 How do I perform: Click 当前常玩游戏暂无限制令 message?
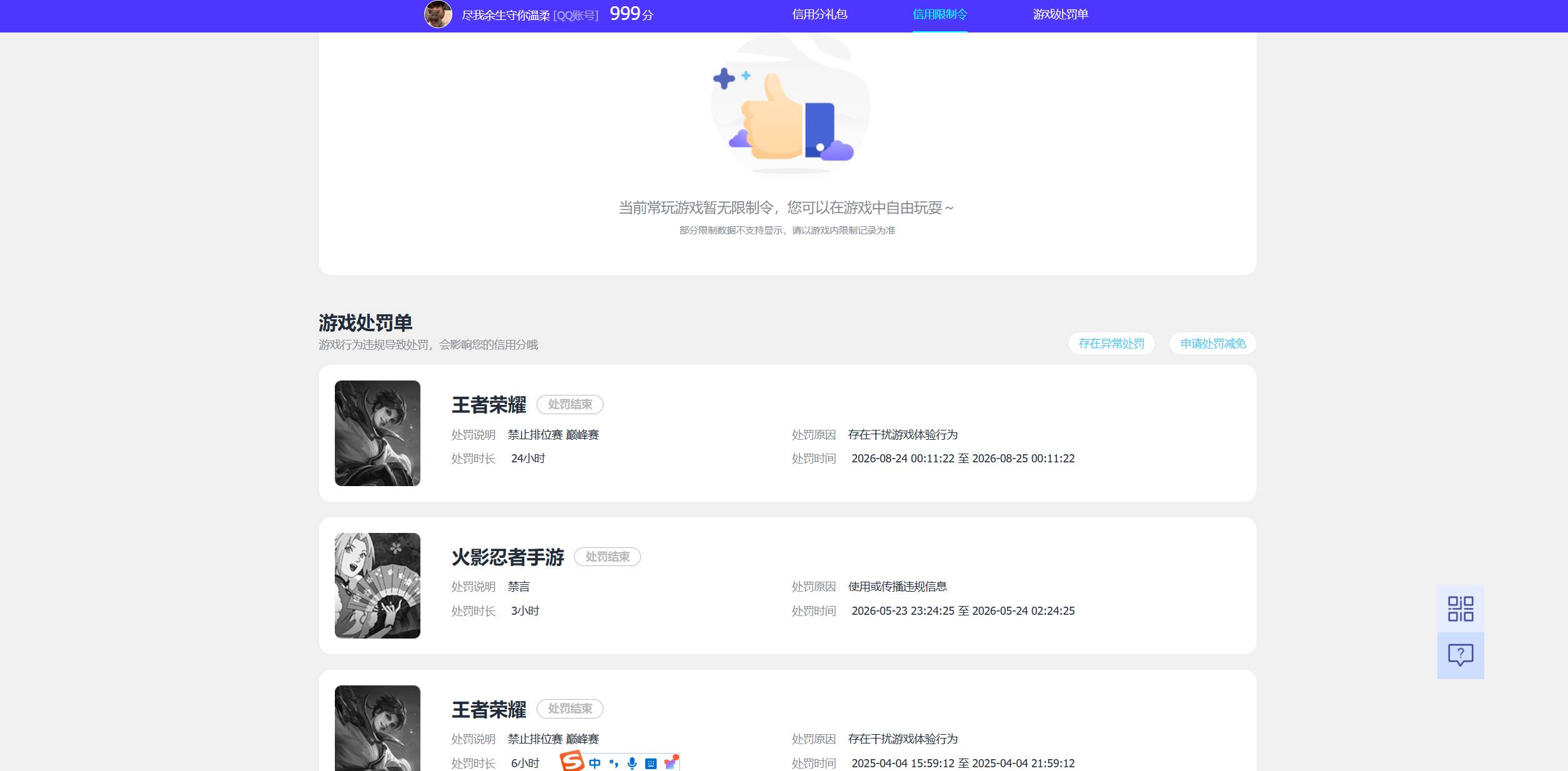click(786, 208)
